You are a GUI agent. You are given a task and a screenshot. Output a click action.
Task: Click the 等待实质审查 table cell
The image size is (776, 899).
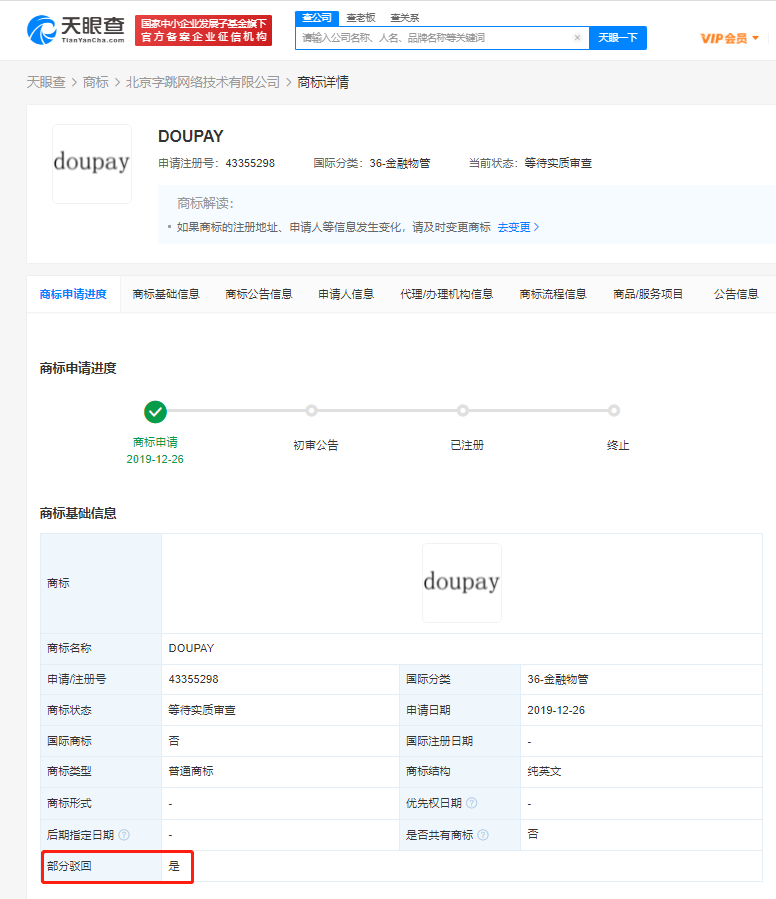280,710
